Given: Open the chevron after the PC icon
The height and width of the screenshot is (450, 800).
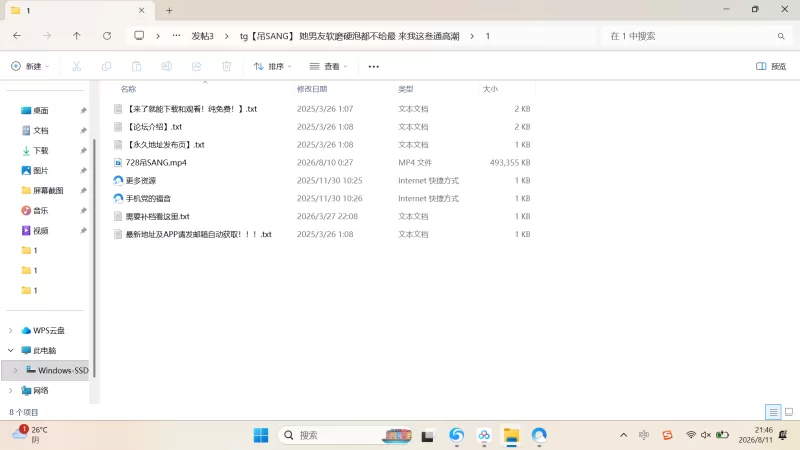Looking at the screenshot, I should click(158, 36).
